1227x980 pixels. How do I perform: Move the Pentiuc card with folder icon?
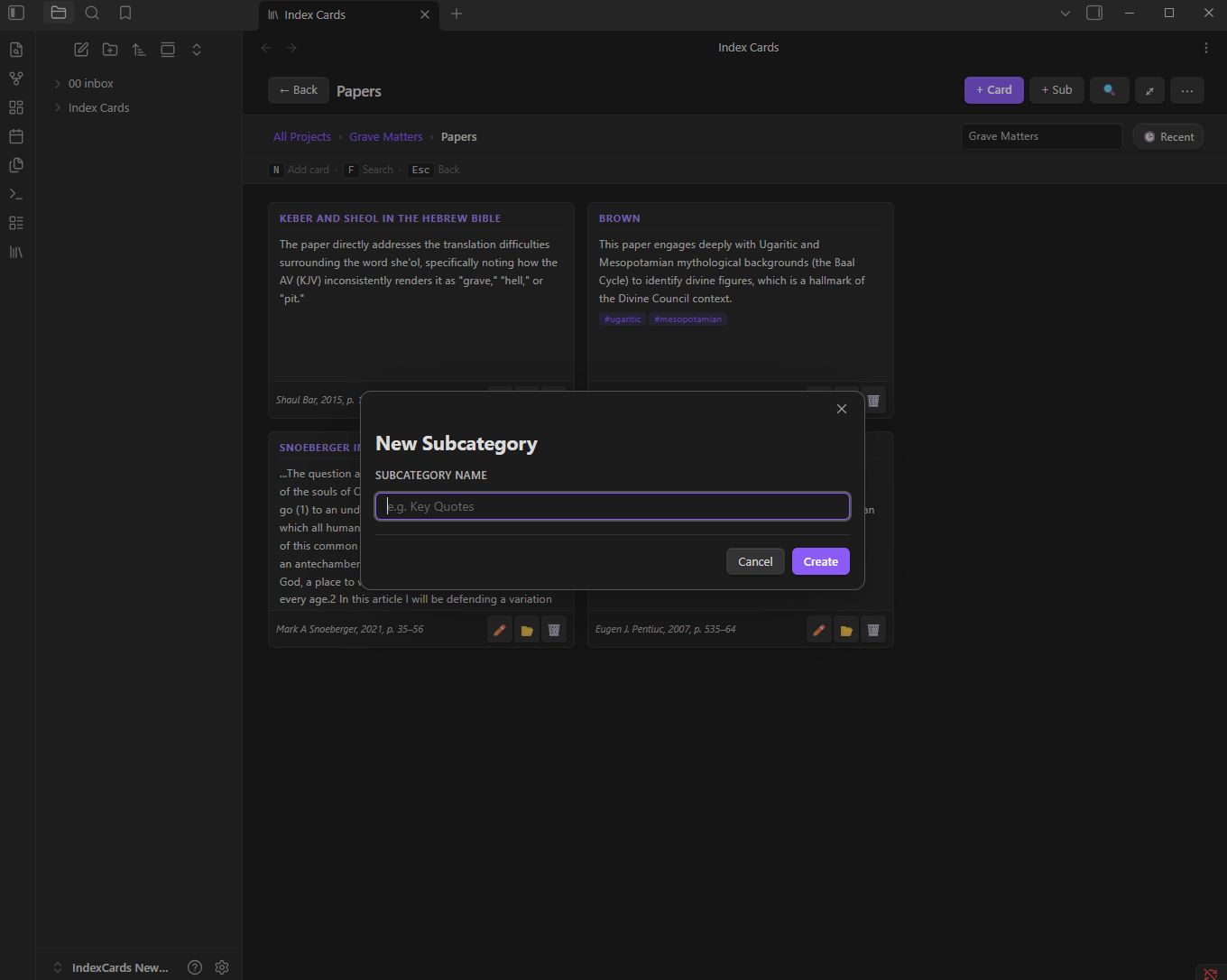pyautogui.click(x=846, y=630)
